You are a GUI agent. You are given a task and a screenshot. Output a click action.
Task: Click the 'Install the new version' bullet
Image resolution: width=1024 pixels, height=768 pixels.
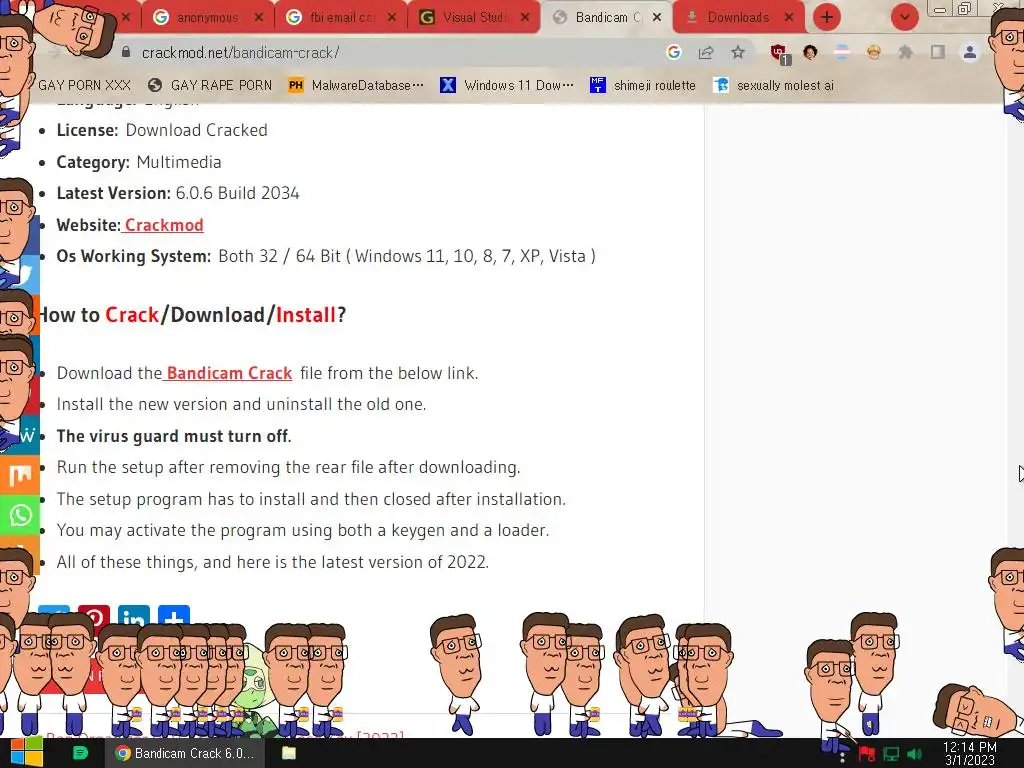(241, 404)
